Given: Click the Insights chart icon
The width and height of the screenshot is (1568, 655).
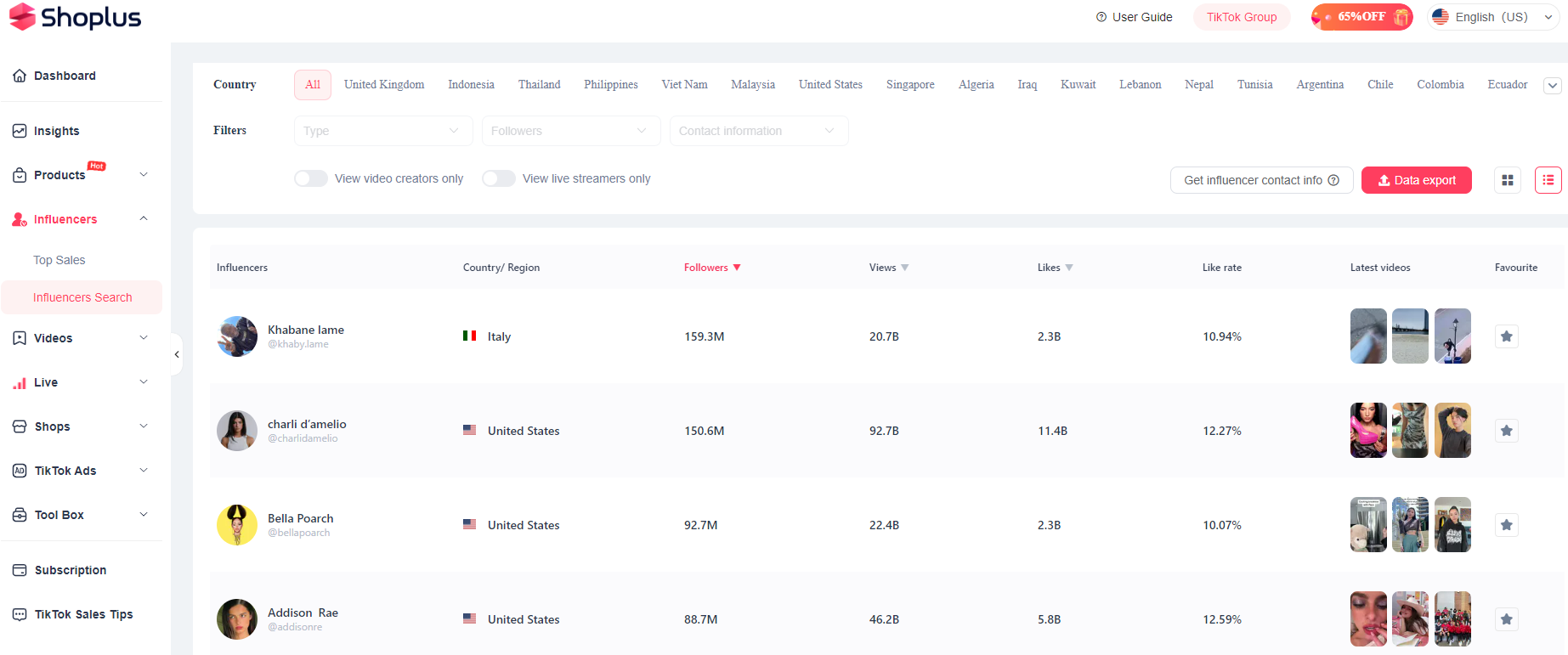Looking at the screenshot, I should click(20, 131).
